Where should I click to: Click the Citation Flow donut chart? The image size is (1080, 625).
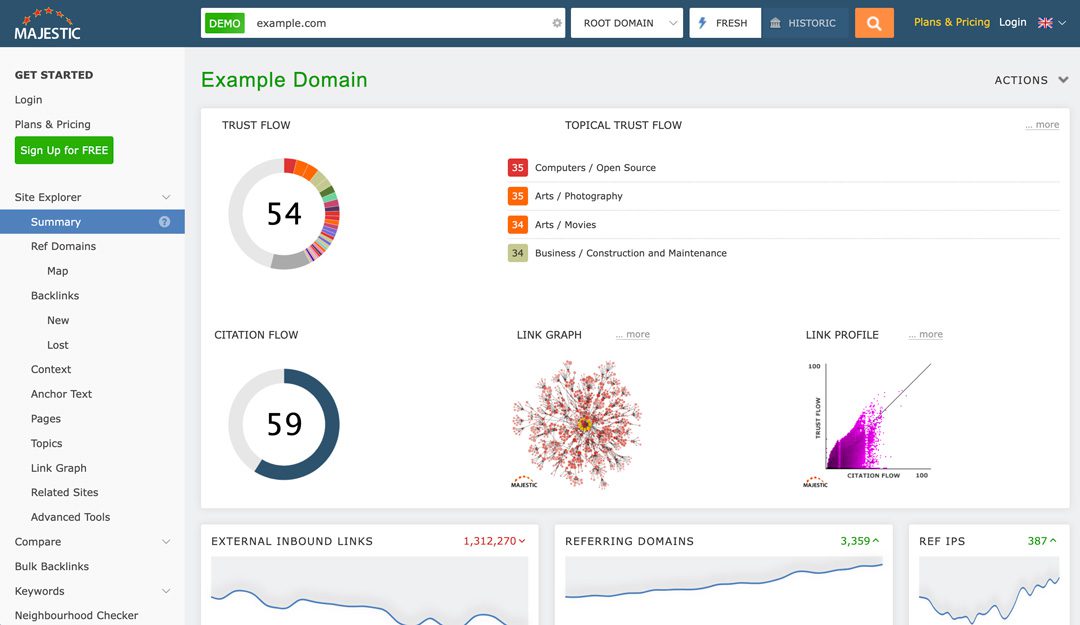coord(284,424)
